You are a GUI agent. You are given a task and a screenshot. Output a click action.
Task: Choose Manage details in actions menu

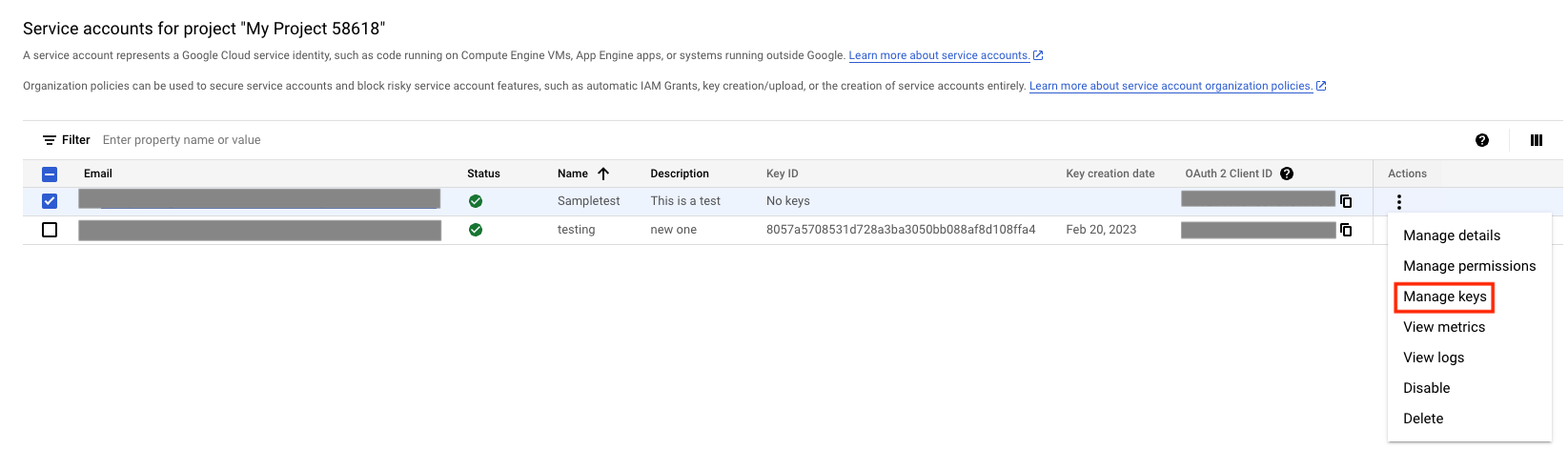pos(1451,235)
